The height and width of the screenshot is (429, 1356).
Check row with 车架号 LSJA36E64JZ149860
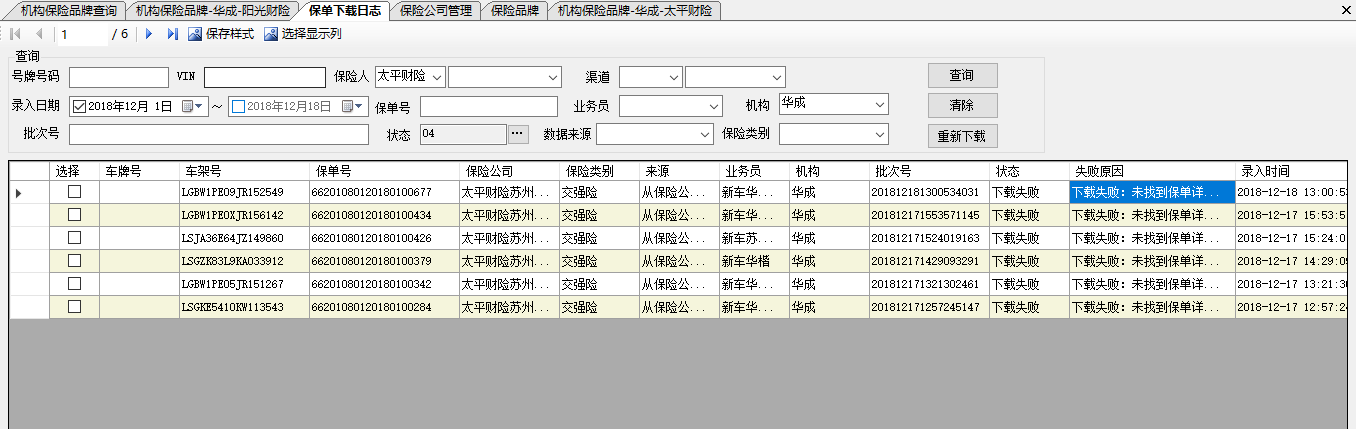75,238
